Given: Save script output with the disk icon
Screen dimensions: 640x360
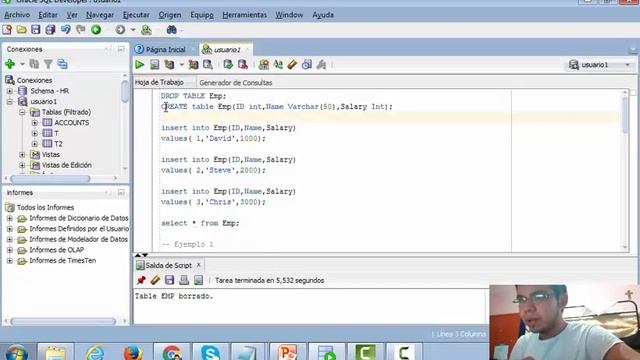Looking at the screenshot, I should click(169, 280).
